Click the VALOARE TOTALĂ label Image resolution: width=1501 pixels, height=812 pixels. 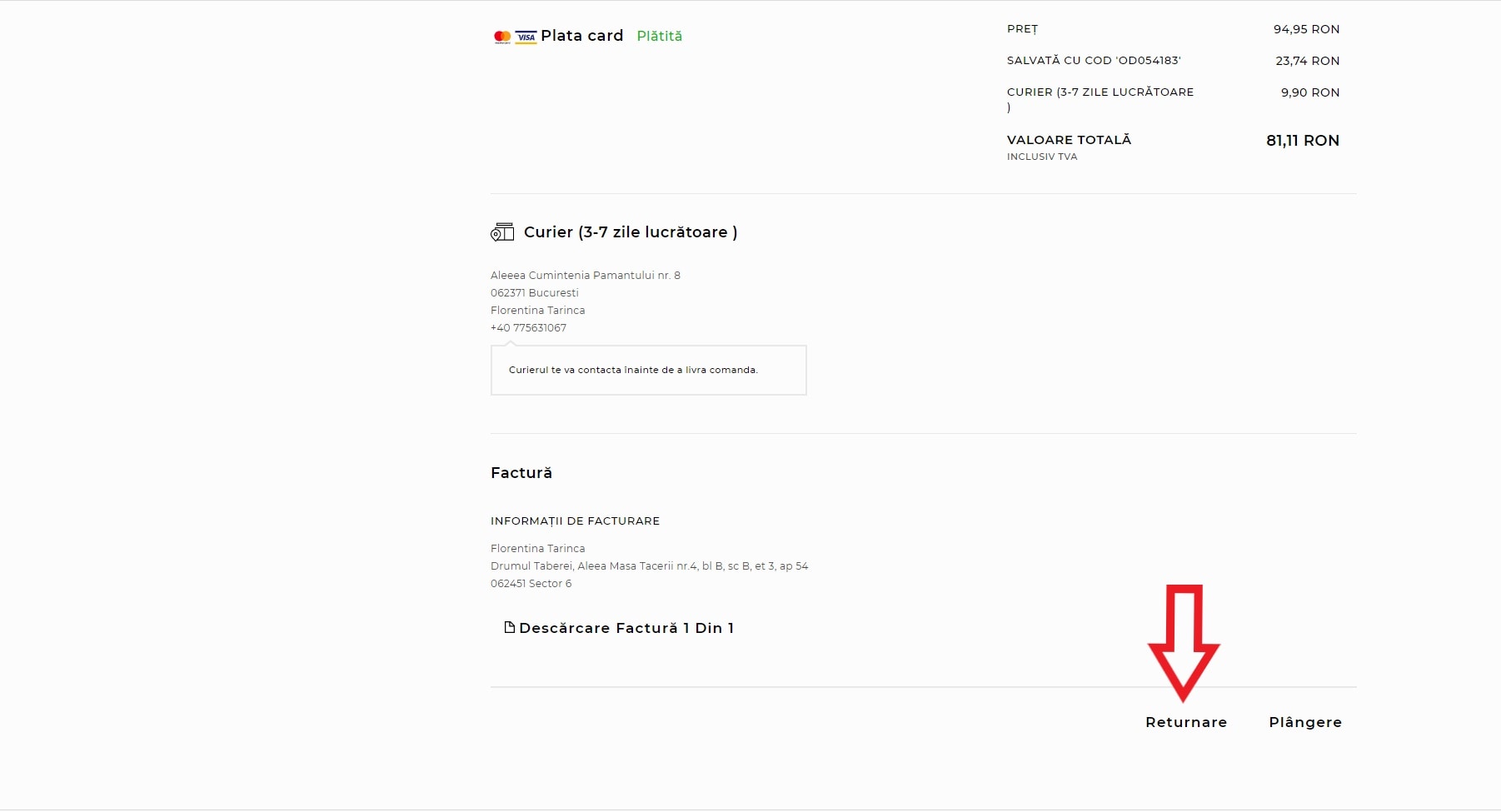click(1069, 140)
